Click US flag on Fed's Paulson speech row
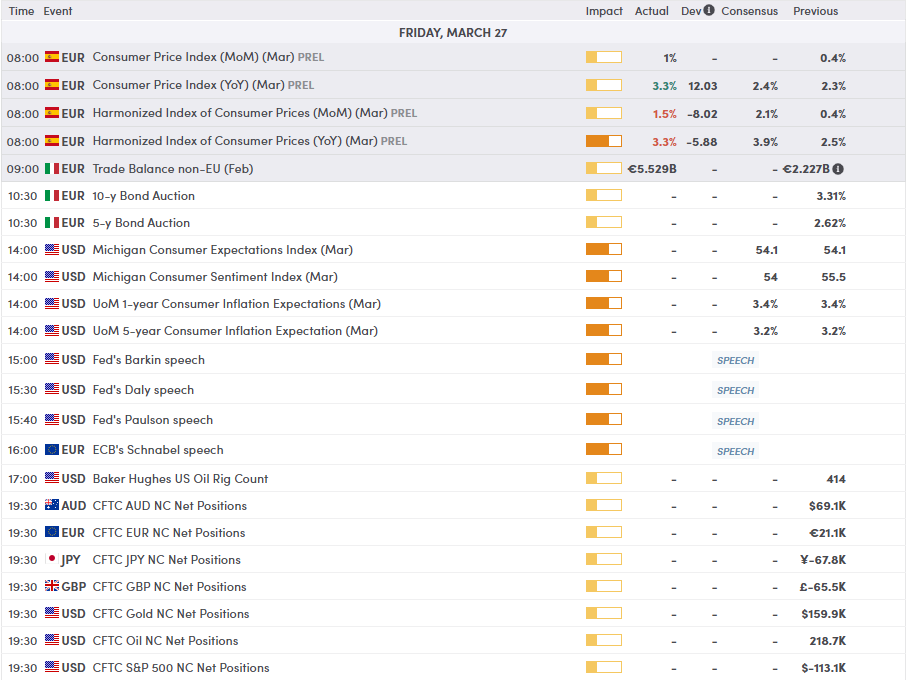 (52, 419)
